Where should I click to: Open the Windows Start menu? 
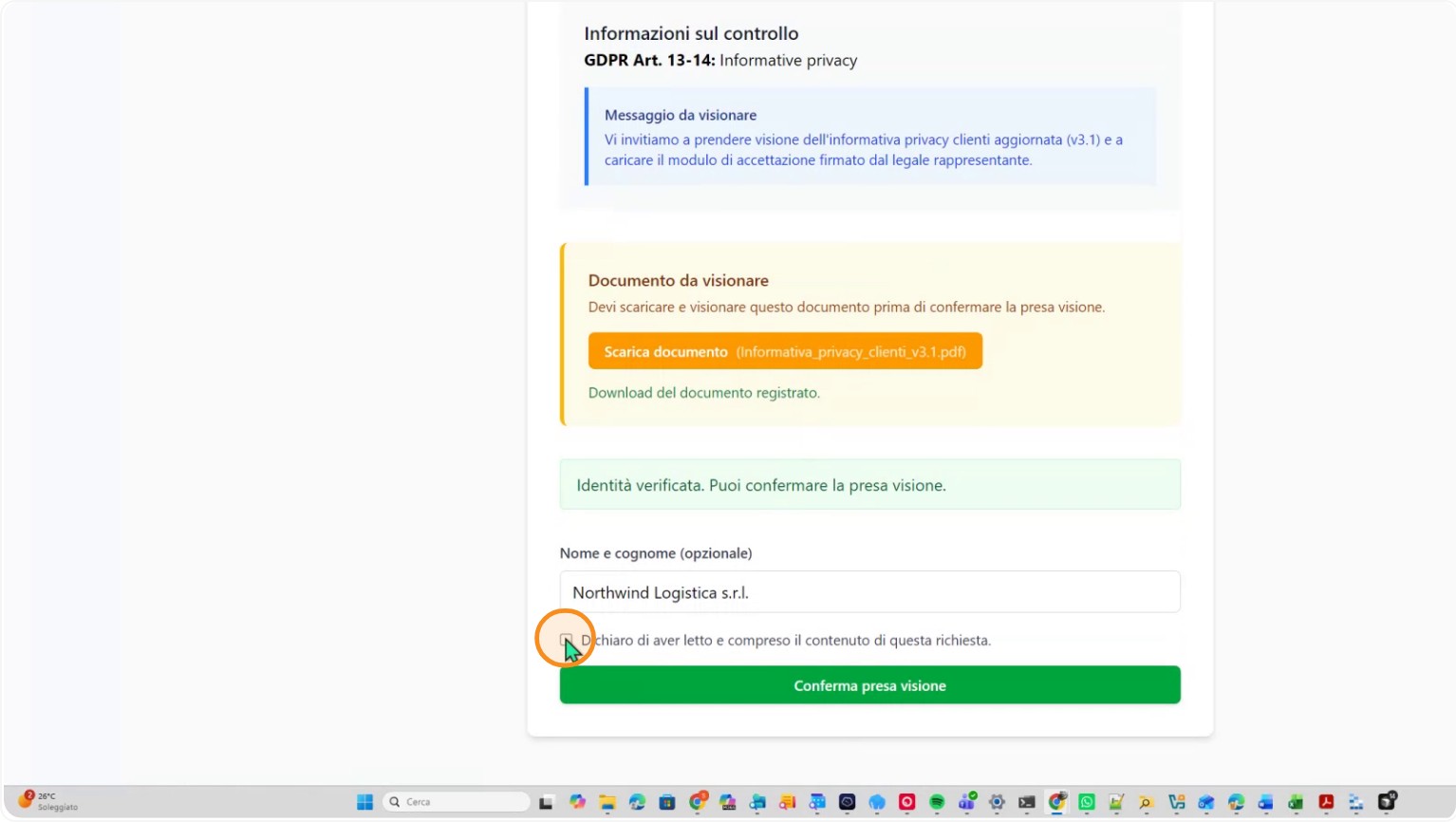[x=364, y=802]
